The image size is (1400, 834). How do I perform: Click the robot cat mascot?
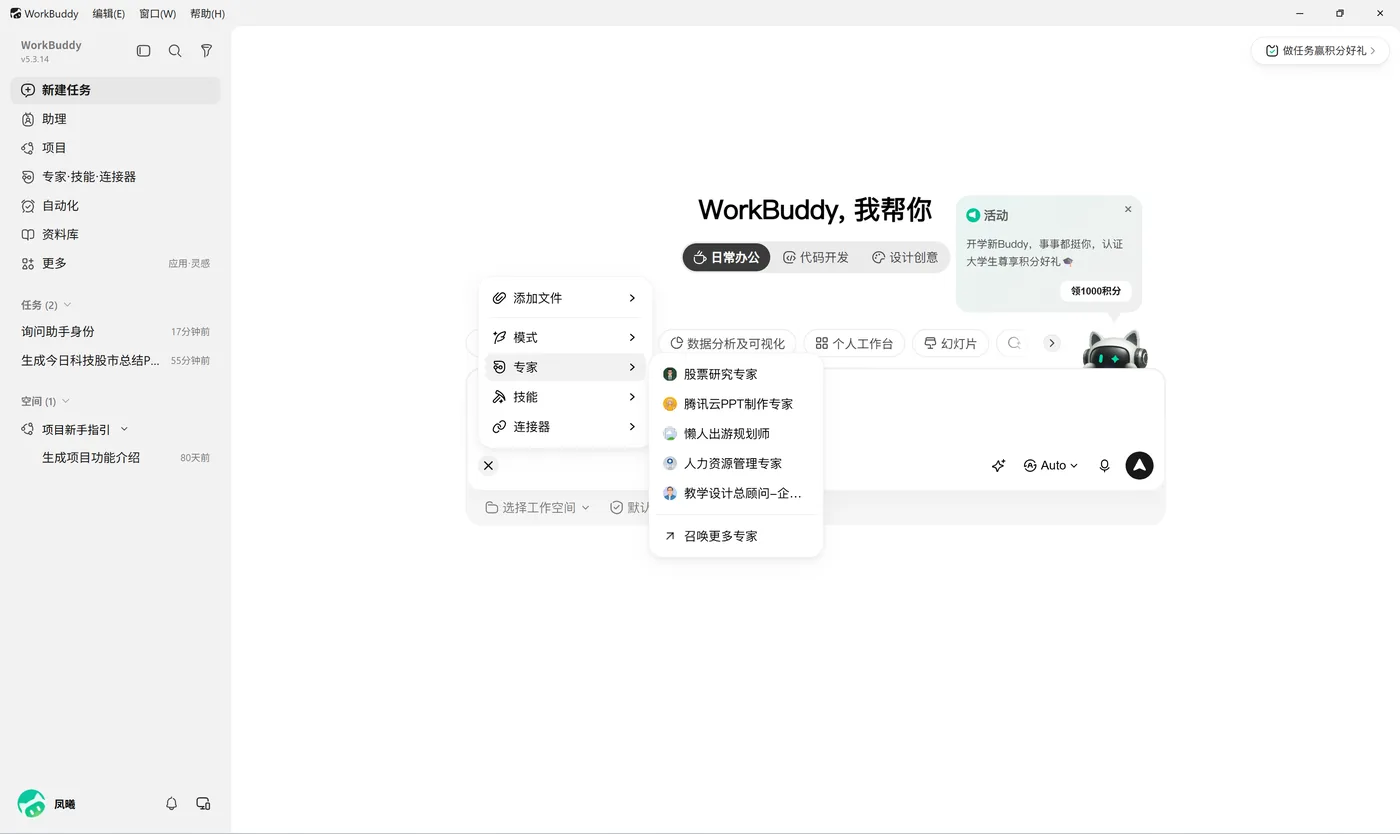pyautogui.click(x=1115, y=350)
